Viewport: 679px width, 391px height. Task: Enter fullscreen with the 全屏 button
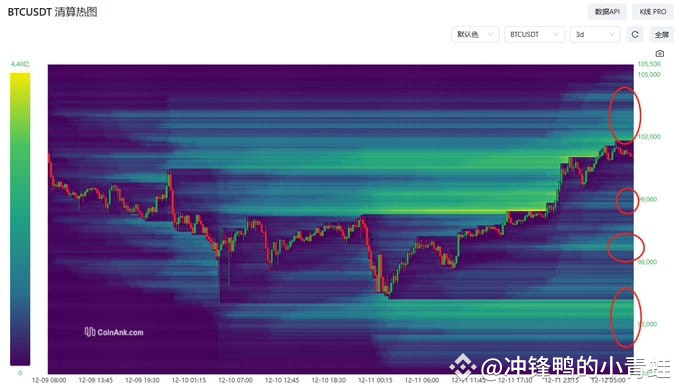661,35
